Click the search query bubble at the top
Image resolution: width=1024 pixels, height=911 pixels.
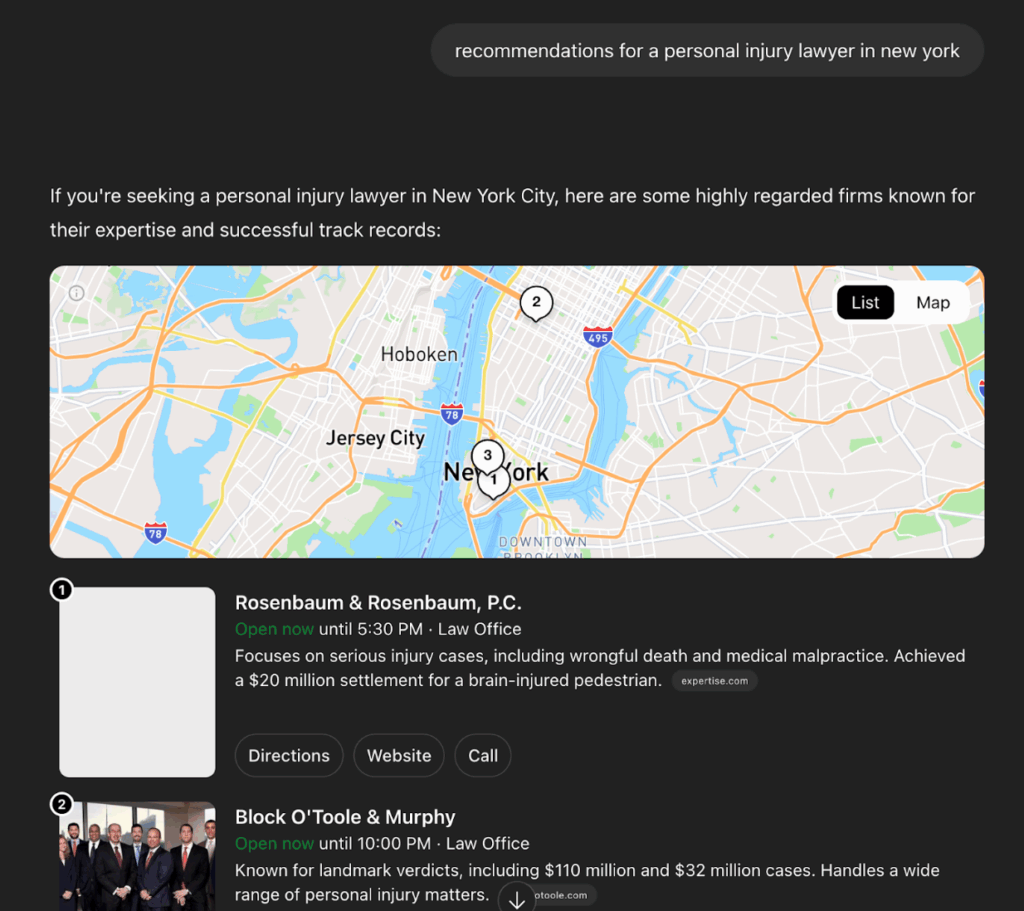(x=707, y=50)
